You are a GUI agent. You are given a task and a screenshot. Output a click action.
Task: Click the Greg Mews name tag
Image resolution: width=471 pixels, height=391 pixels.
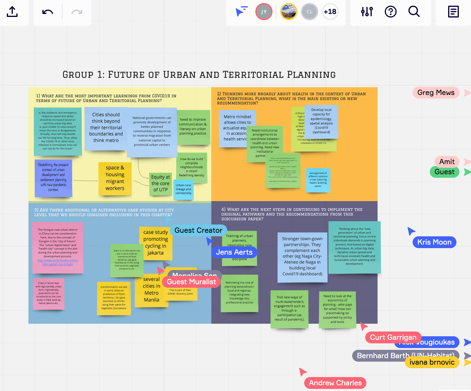tap(436, 92)
